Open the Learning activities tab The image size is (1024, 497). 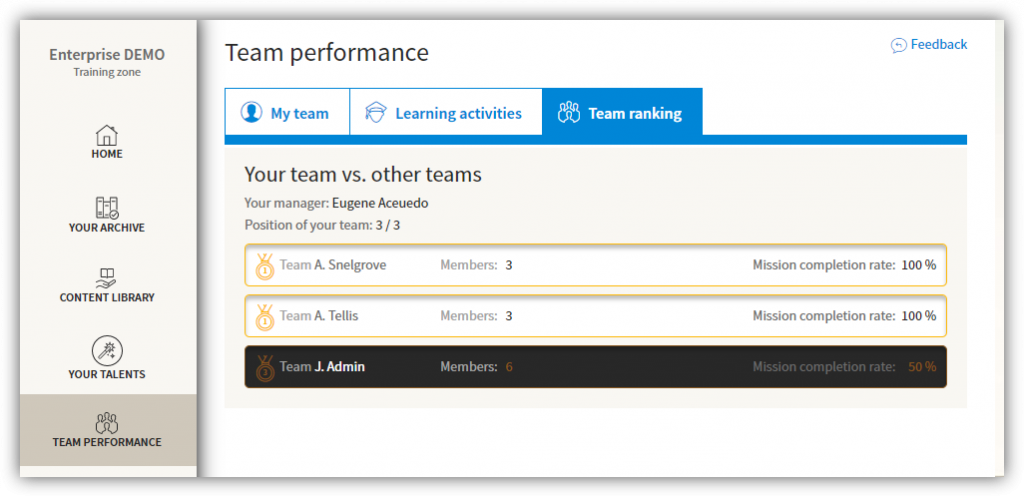coord(446,112)
